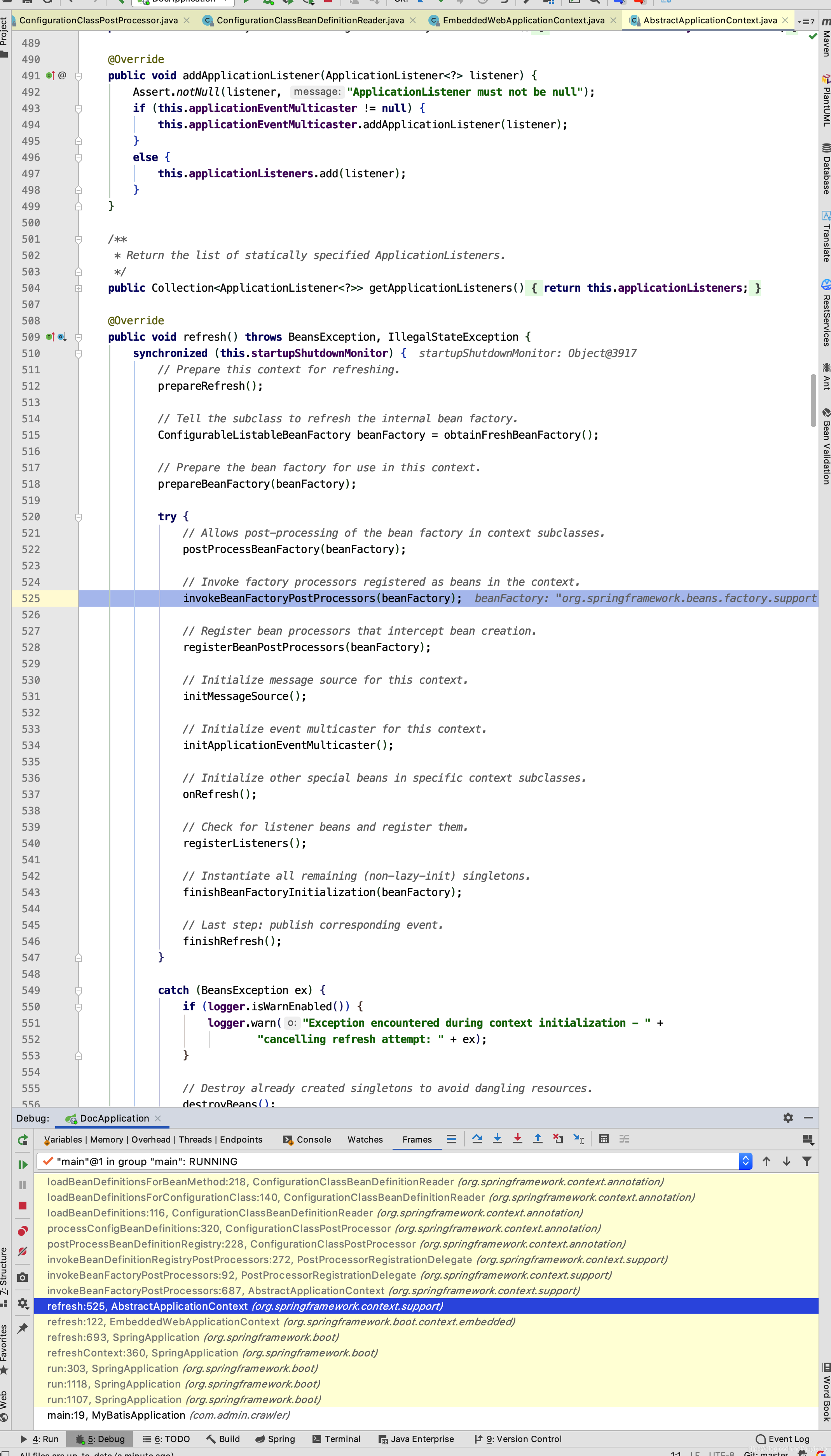Click the frames filter funnel icon

tap(807, 1161)
